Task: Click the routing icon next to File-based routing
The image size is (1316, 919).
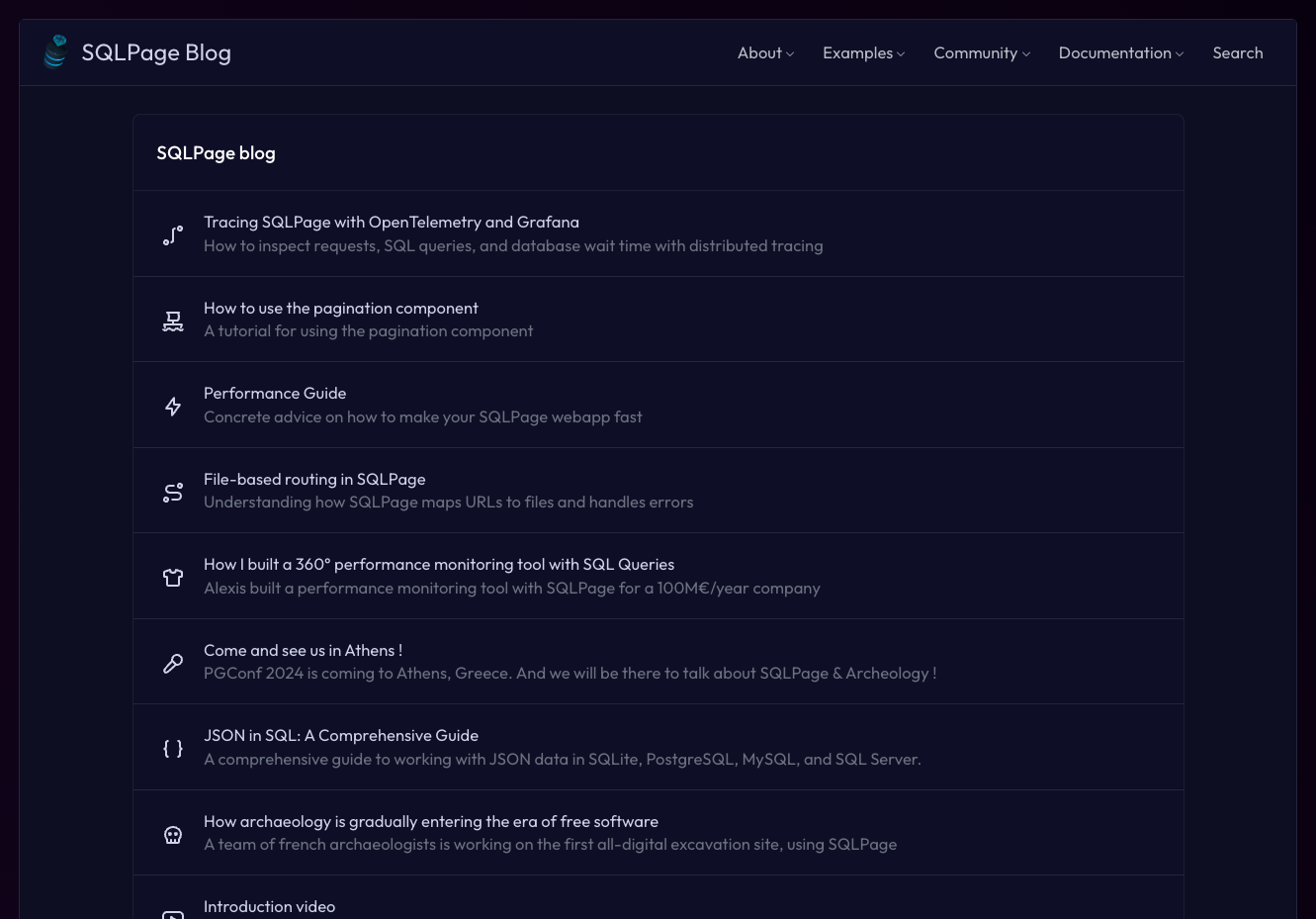Action: (173, 492)
